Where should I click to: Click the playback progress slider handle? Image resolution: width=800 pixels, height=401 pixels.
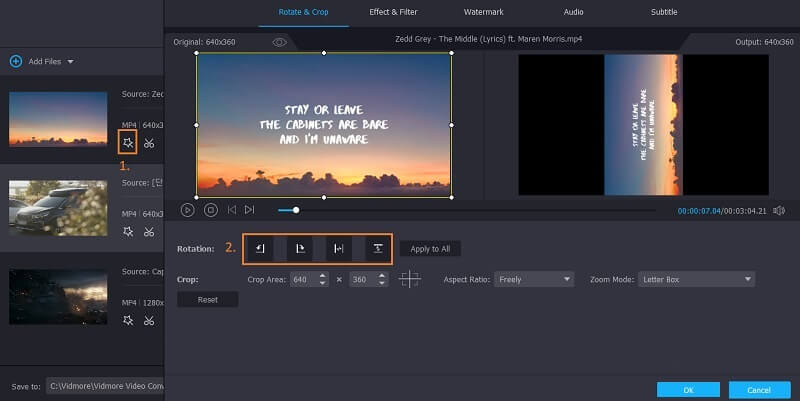[296, 210]
